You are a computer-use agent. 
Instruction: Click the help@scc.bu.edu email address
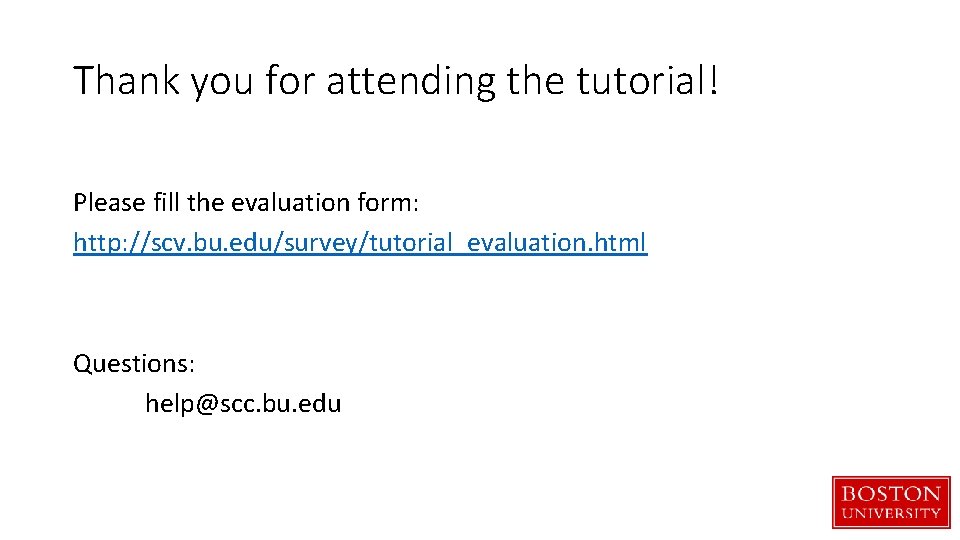243,404
